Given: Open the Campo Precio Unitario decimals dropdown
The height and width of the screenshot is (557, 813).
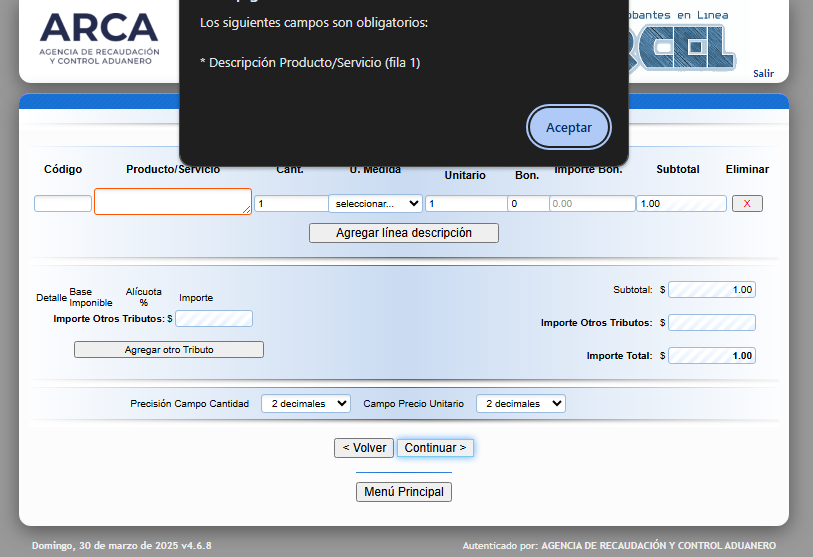Looking at the screenshot, I should 520,403.
